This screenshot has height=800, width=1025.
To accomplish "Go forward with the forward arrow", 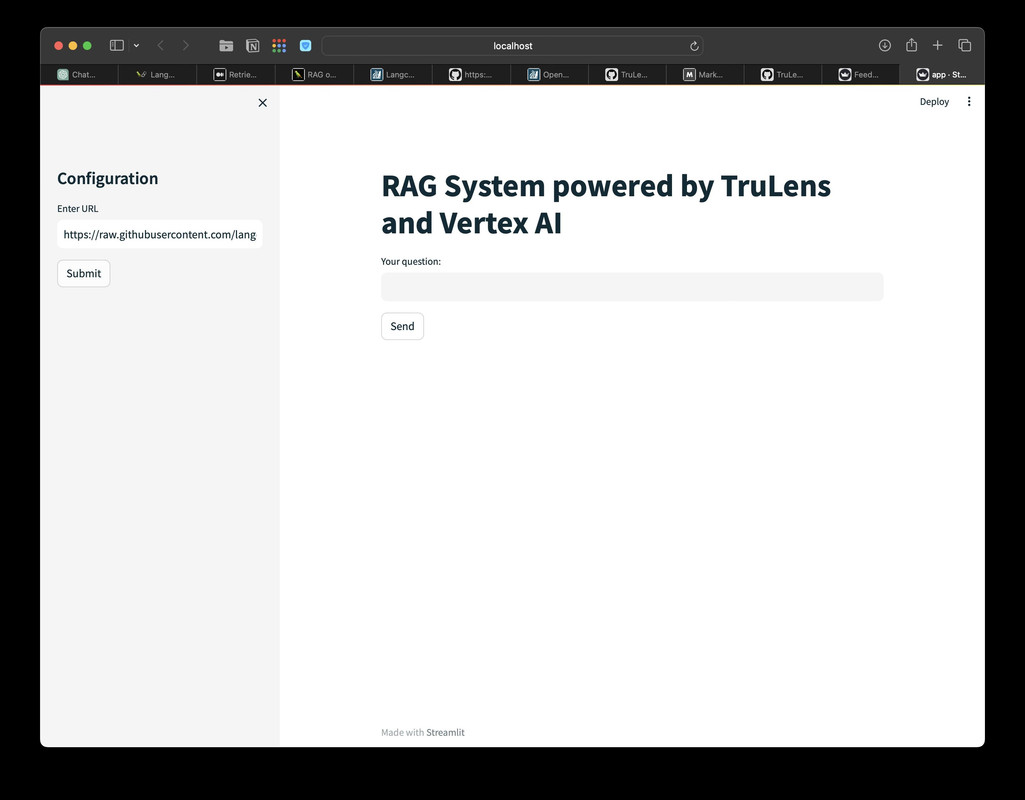I will [x=186, y=46].
